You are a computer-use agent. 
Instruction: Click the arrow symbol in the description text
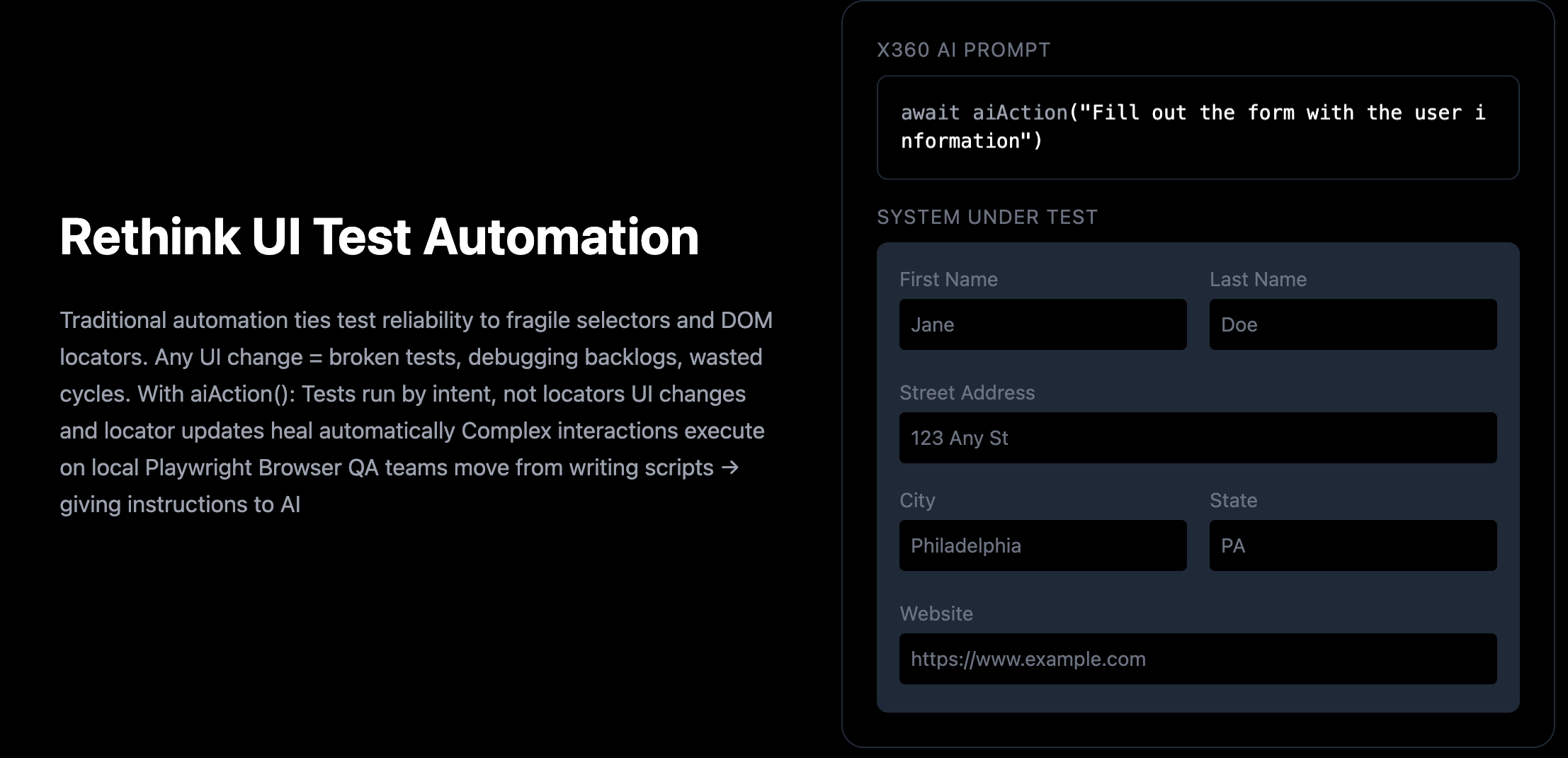tap(731, 468)
